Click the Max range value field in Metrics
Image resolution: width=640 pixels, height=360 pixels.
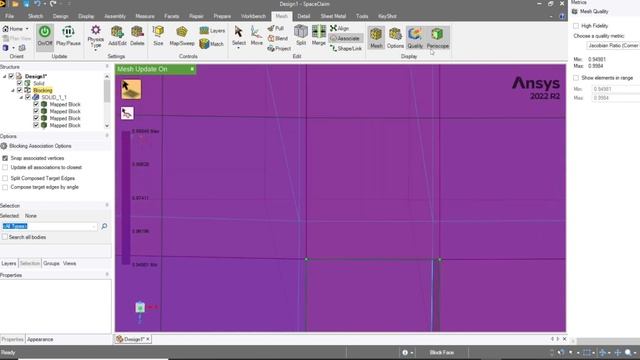pos(616,98)
